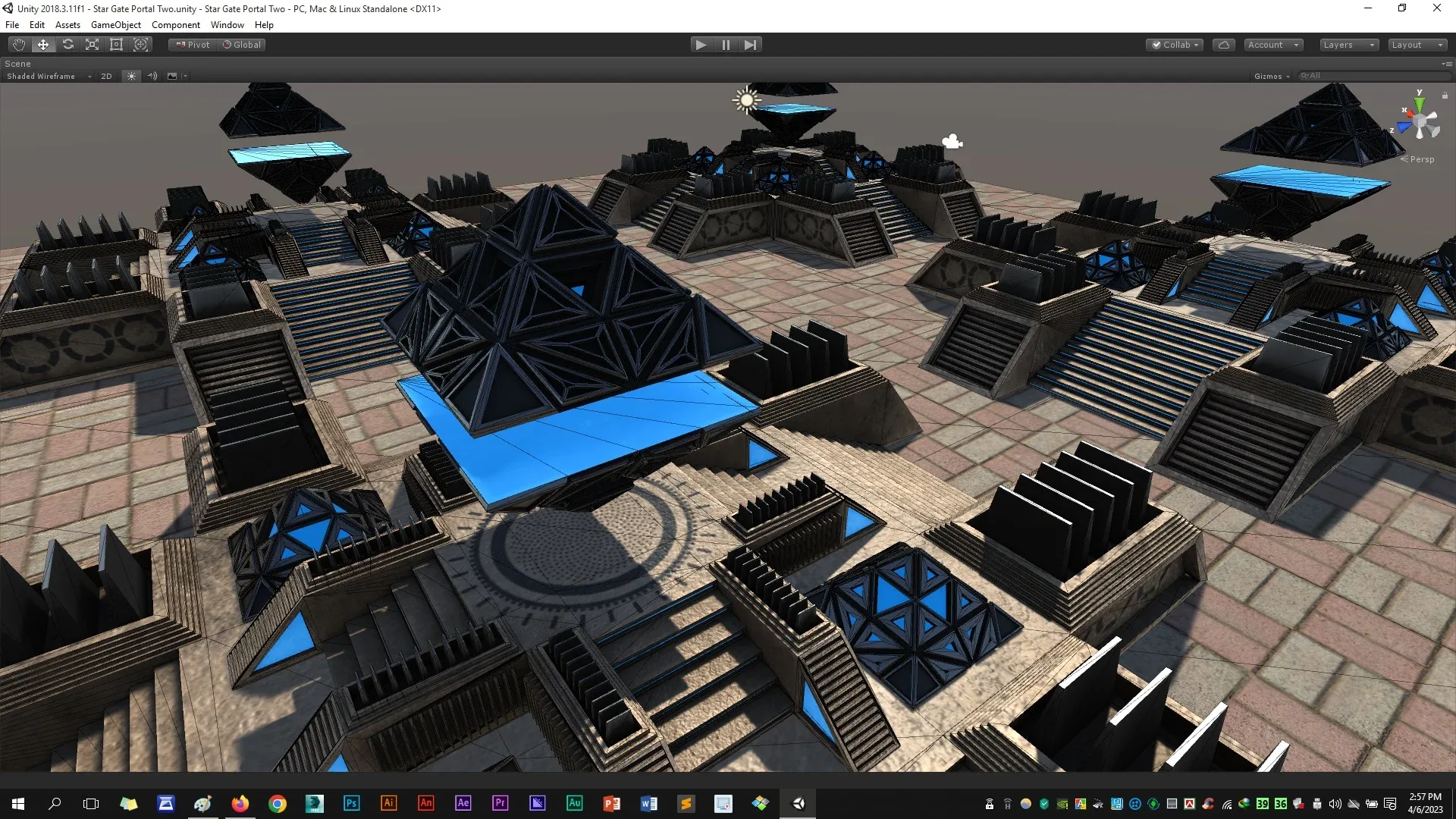Select the Rotate tool in the toolbar
Viewport: 1456px width, 819px height.
(x=67, y=45)
